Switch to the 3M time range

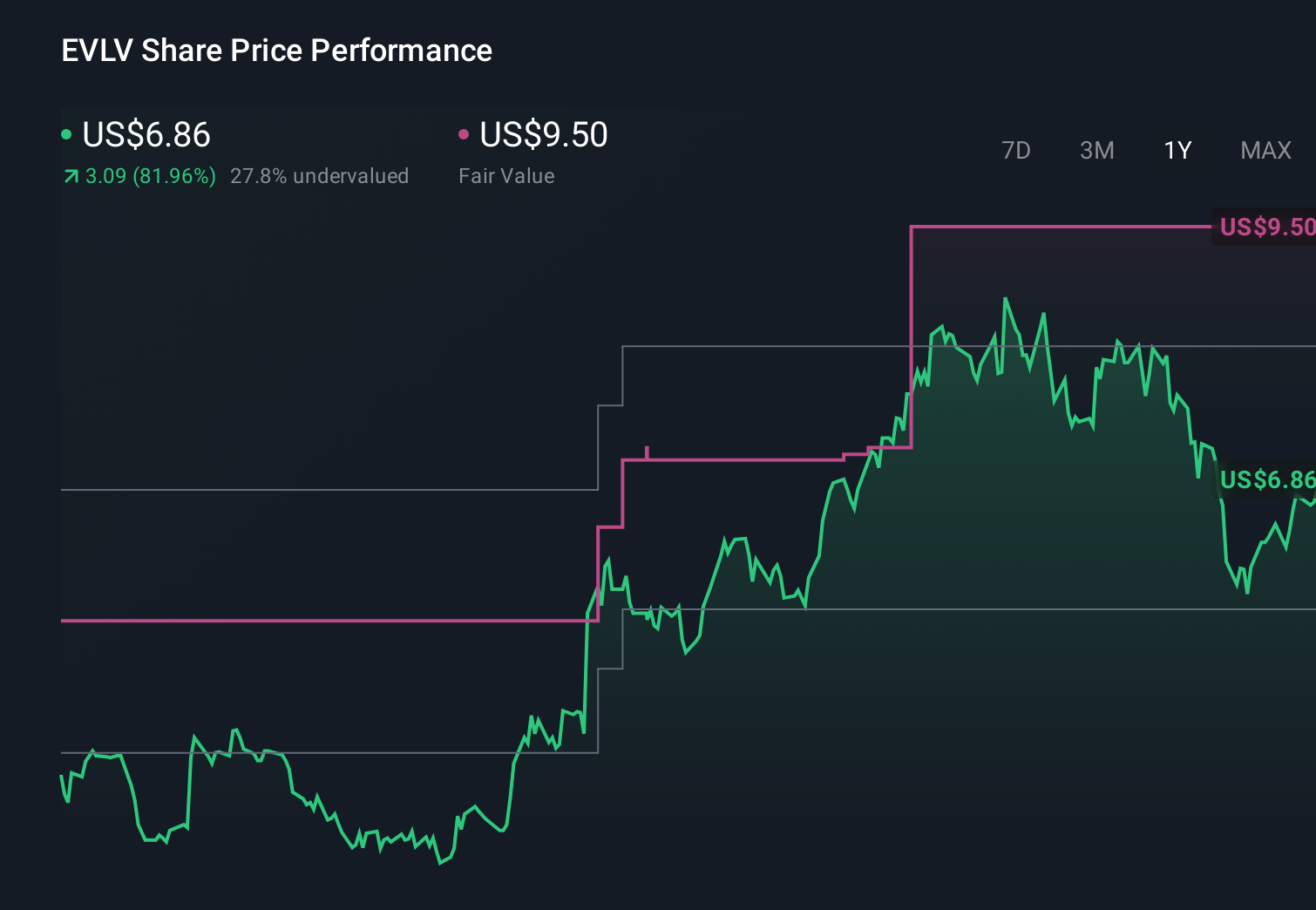coord(1096,150)
